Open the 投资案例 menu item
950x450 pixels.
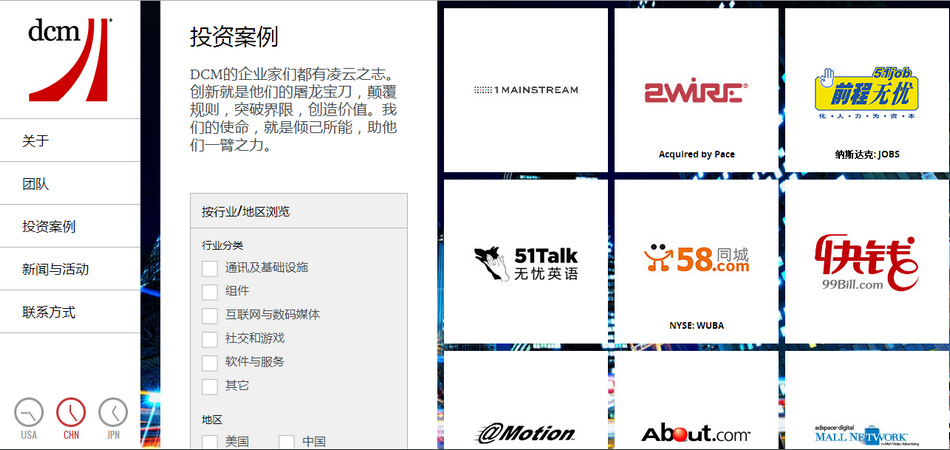point(70,227)
